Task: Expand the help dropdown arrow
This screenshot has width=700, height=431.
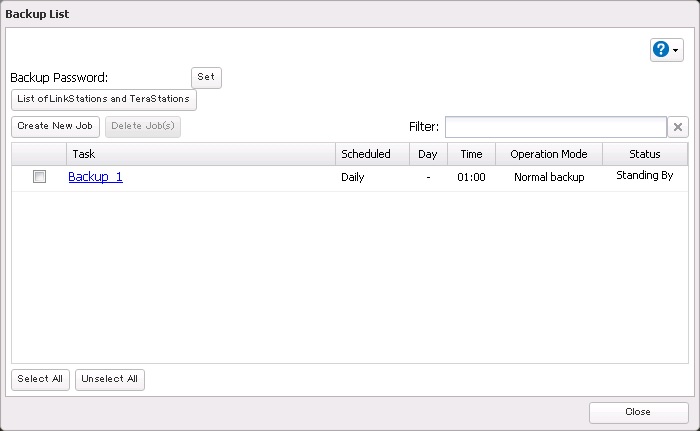Action: [x=676, y=50]
